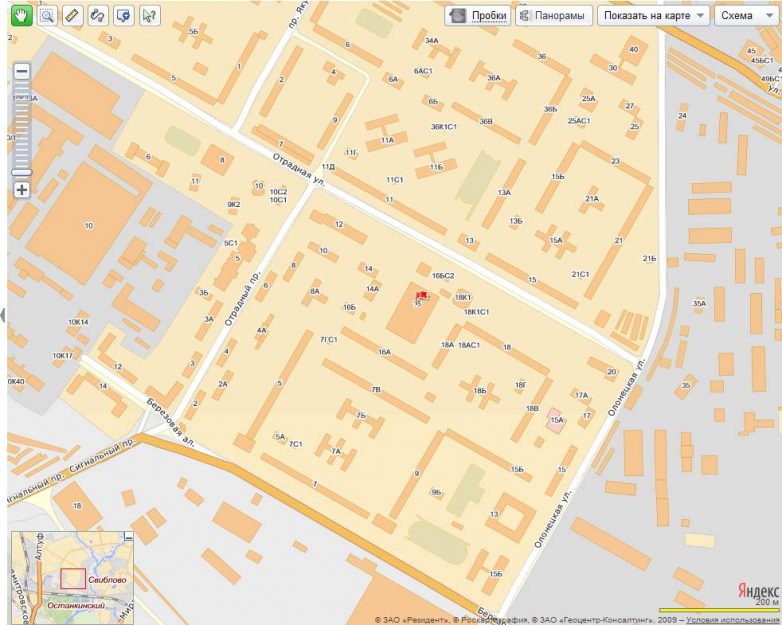Toggle the Пробки traffic layer
The image size is (782, 625).
(477, 16)
